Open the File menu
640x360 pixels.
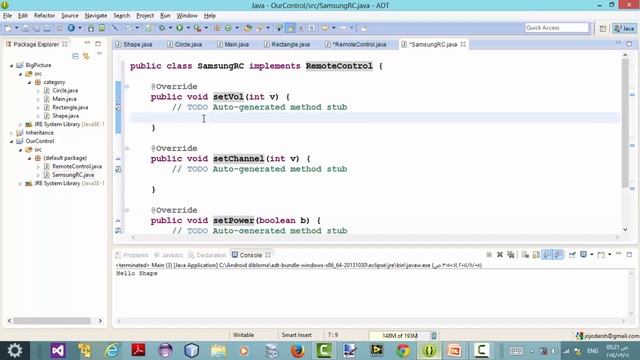tap(7, 16)
